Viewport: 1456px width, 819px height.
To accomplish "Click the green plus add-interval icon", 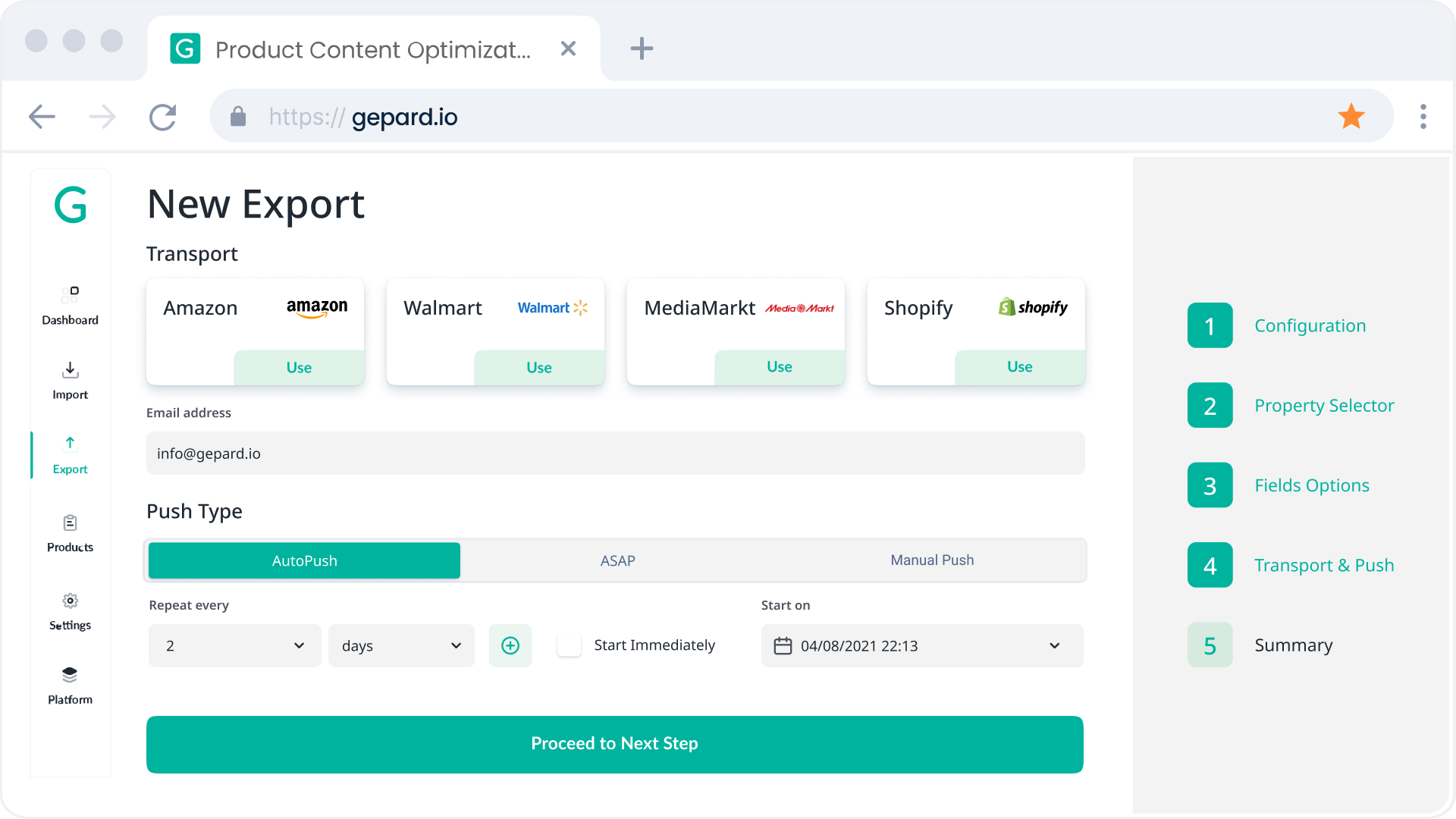I will click(510, 645).
